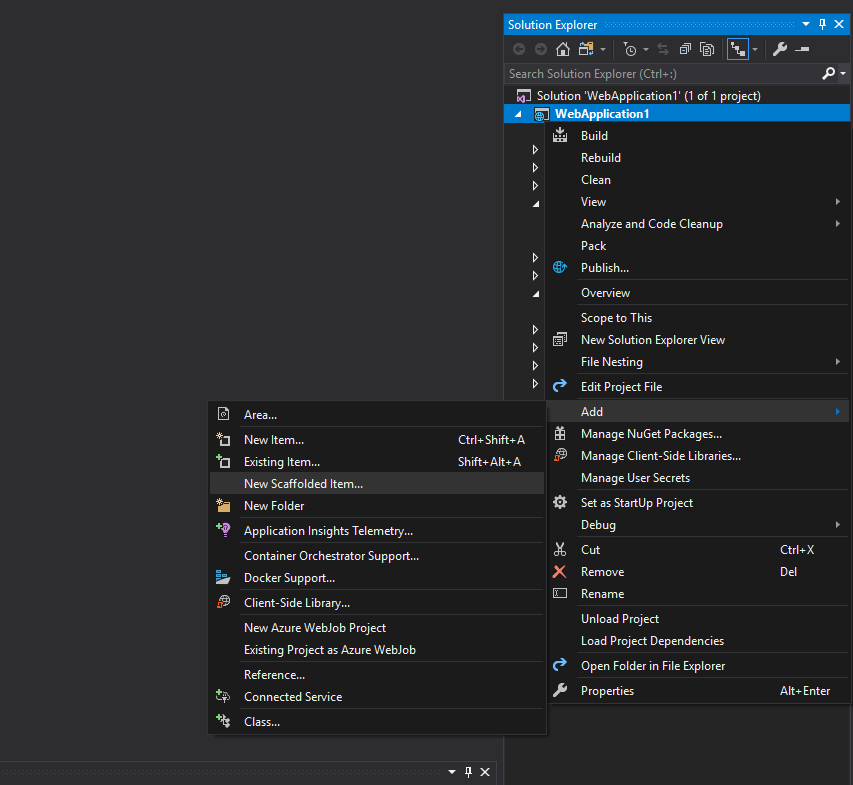Select New Azure WebJob Project
Image resolution: width=853 pixels, height=785 pixels.
coord(377,628)
